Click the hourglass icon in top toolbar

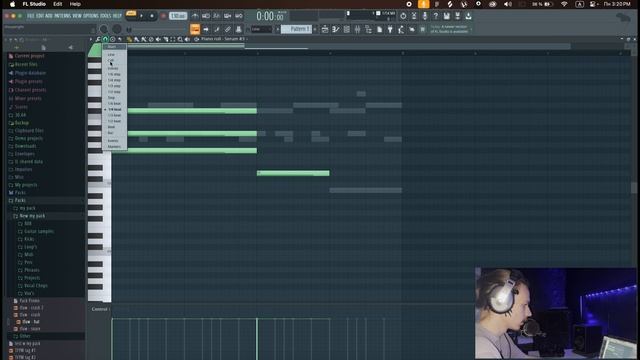(414, 16)
